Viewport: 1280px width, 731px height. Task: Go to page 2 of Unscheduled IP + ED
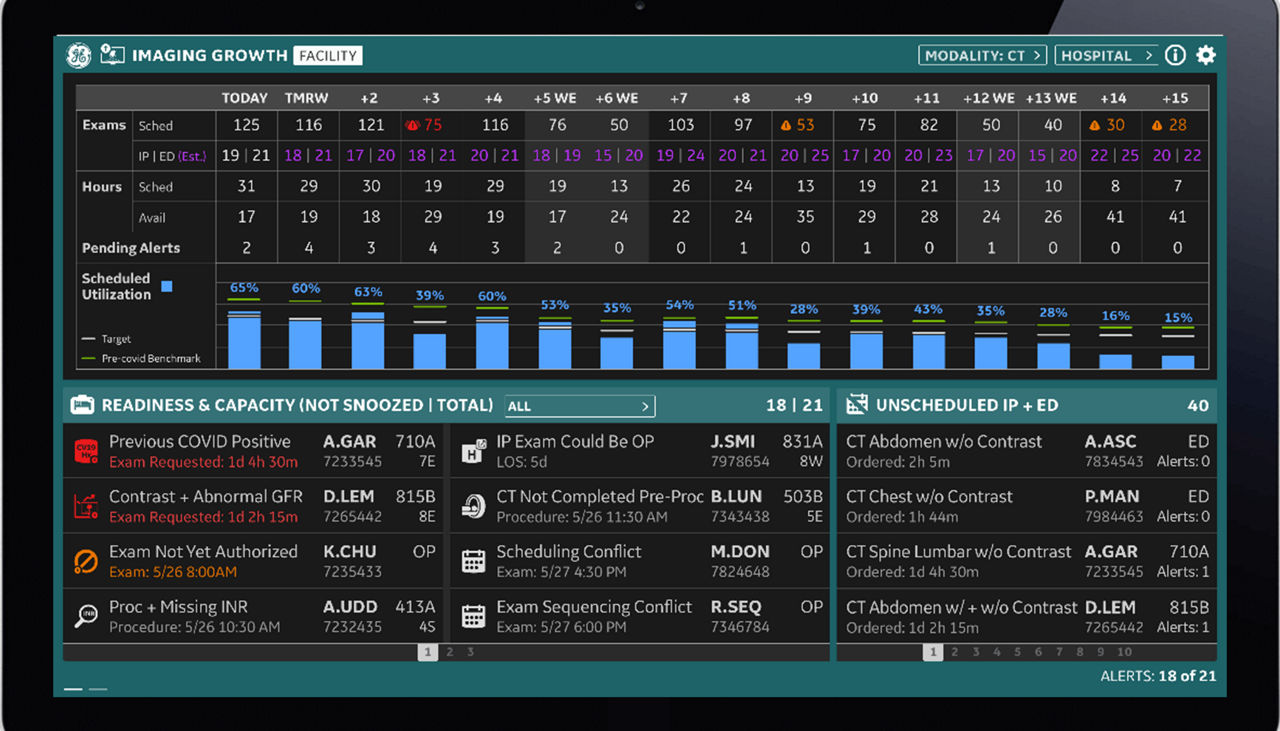[x=955, y=652]
